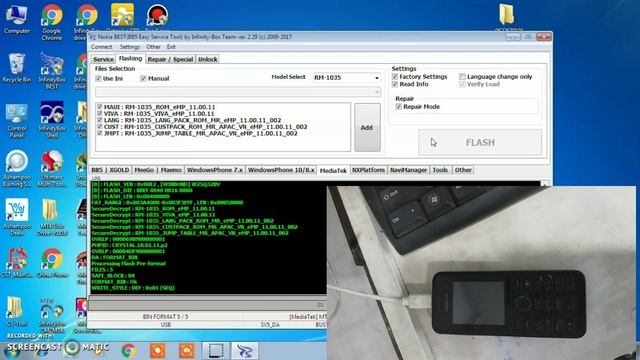Select the MediaTek platform tab
This screenshot has width=640, height=360.
point(333,170)
